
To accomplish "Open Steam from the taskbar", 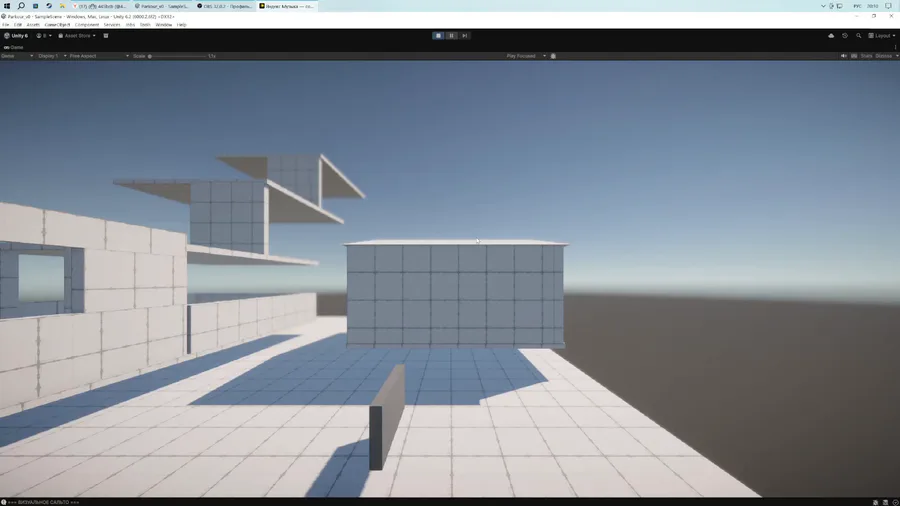I will [x=49, y=6].
